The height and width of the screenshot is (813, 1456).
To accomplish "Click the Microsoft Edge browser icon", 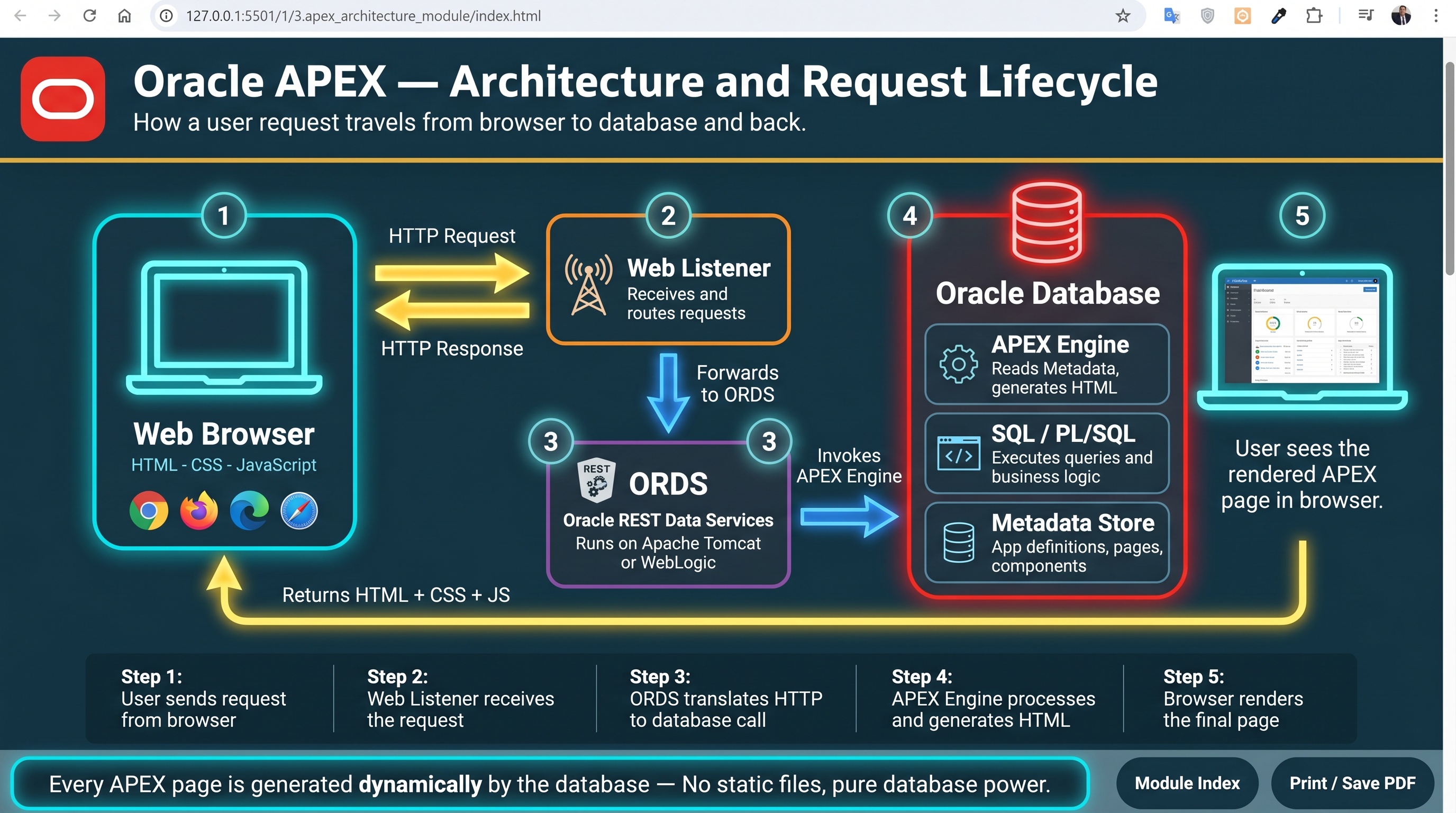I will coord(249,510).
